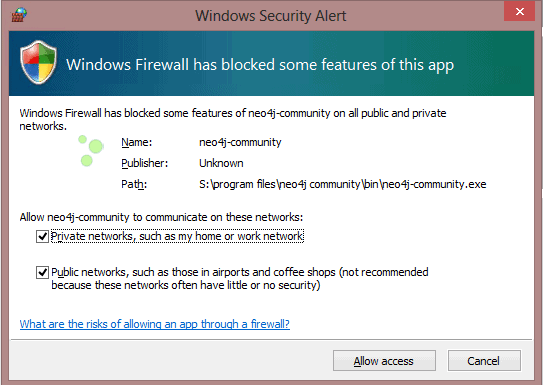This screenshot has width=543, height=385.
Task: Click the 'Unknown' publisher value
Action: tap(221, 163)
